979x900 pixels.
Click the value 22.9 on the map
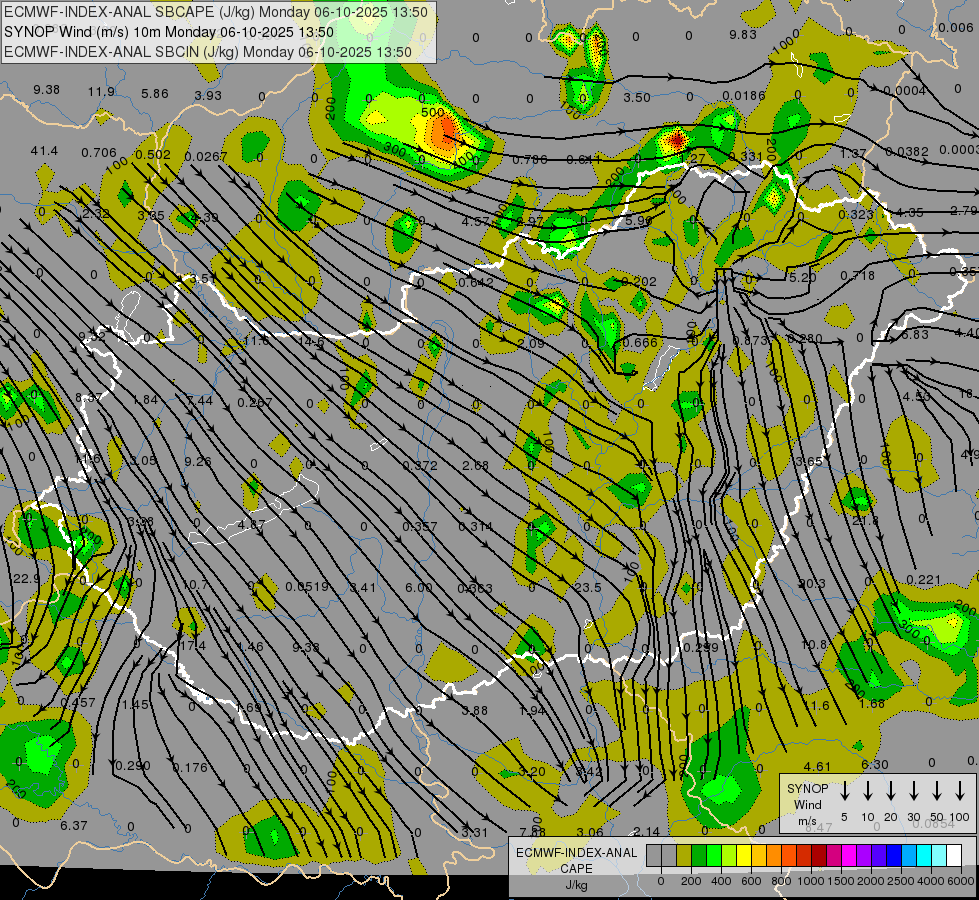tap(26, 579)
